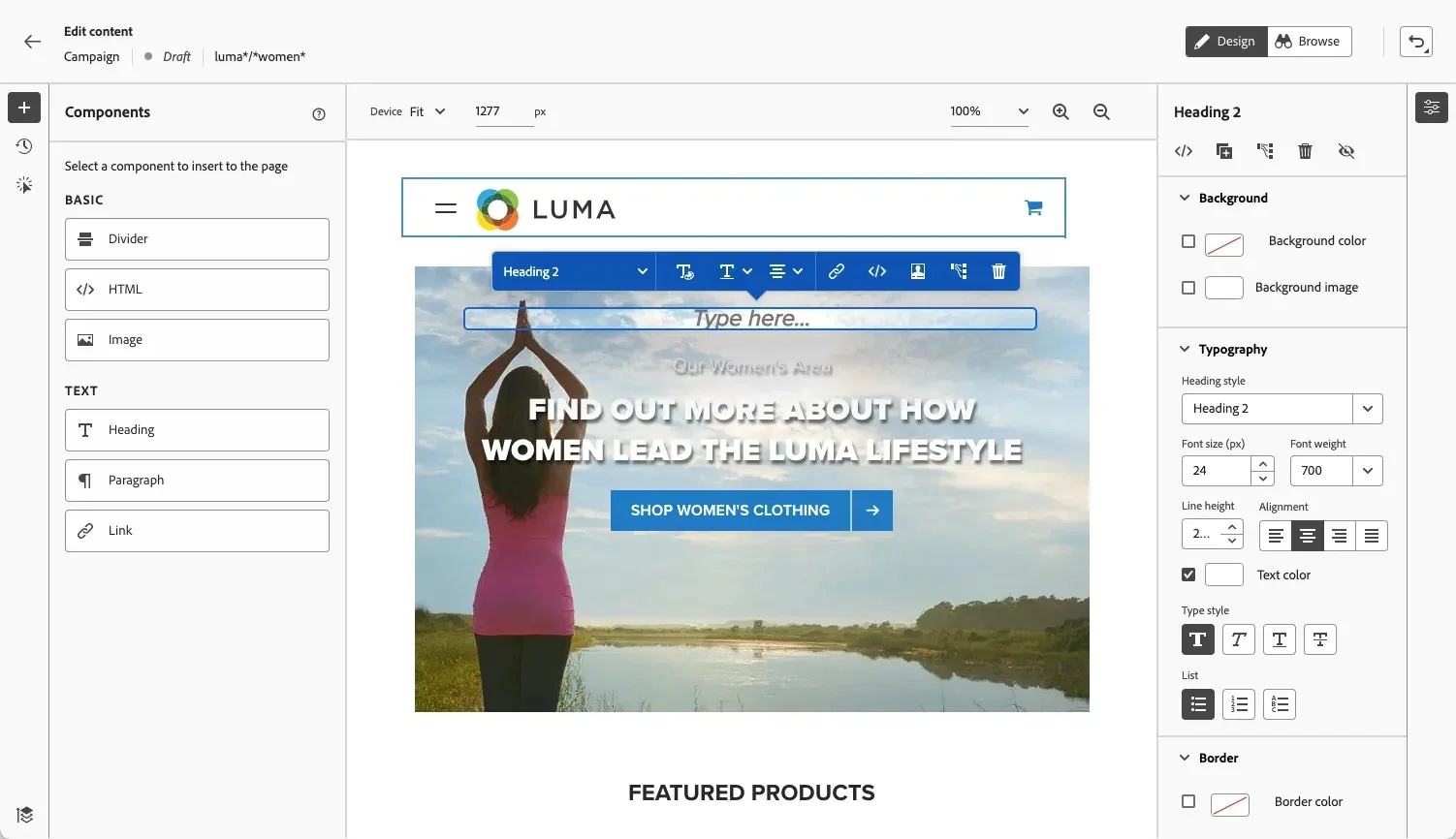Viewport: 1456px width, 839px height.
Task: Open the Heading style dropdown
Action: pos(1282,409)
